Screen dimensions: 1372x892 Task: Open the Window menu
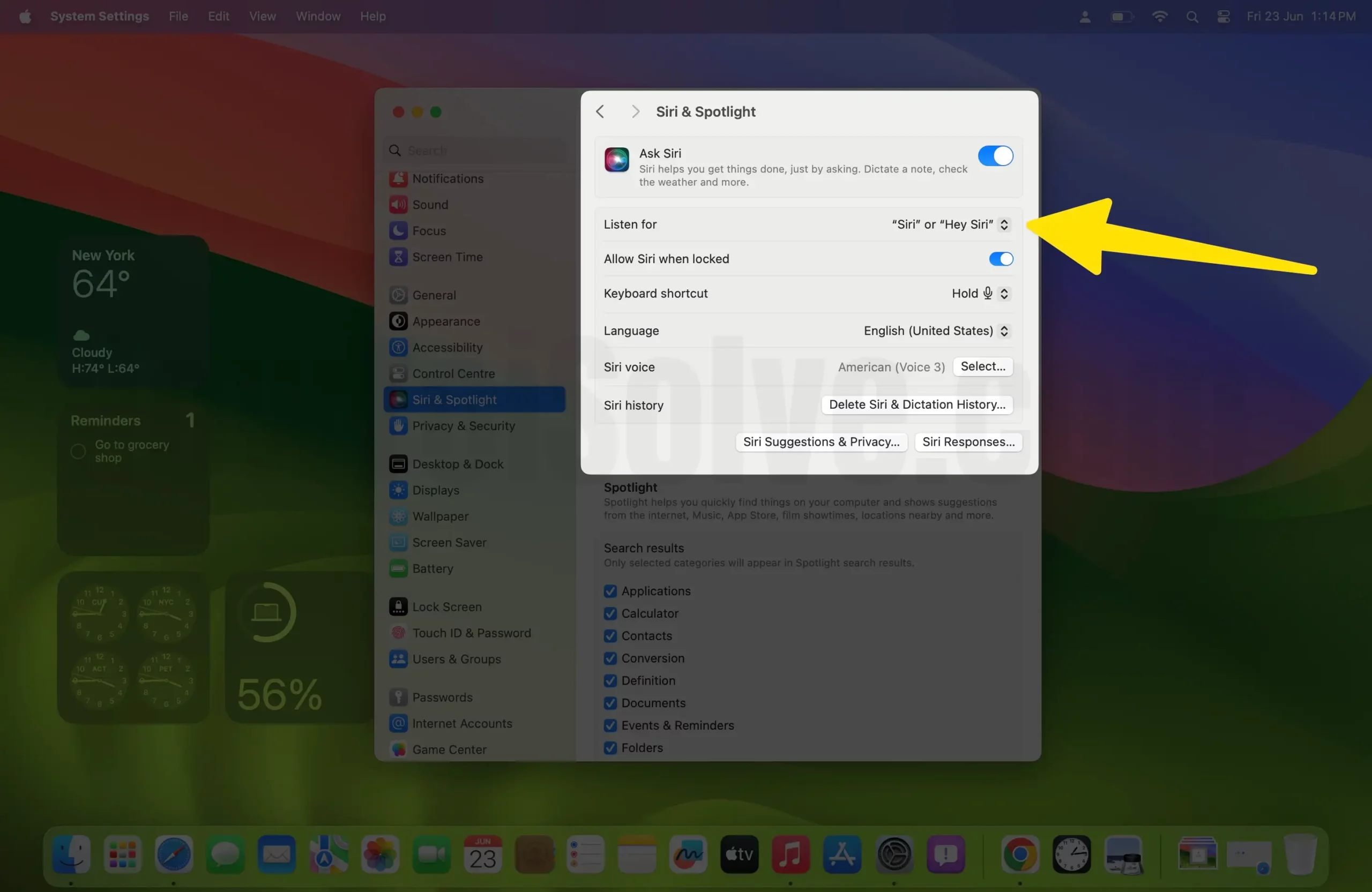point(318,16)
